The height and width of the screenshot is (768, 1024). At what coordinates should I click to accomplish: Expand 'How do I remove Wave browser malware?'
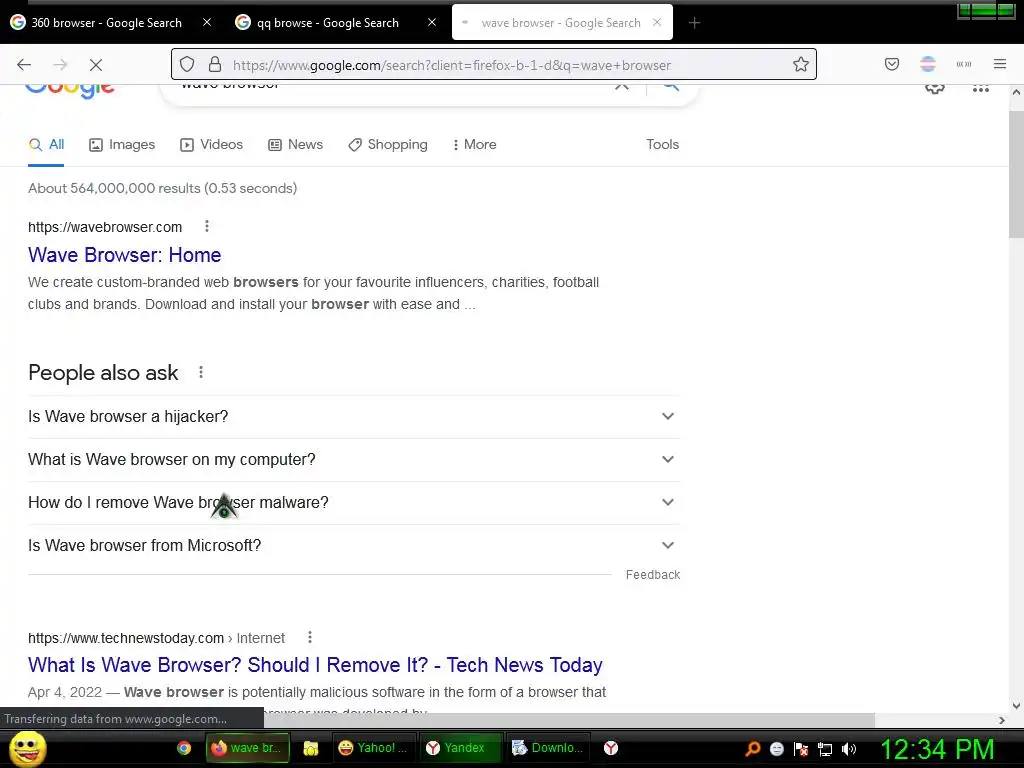[354, 503]
